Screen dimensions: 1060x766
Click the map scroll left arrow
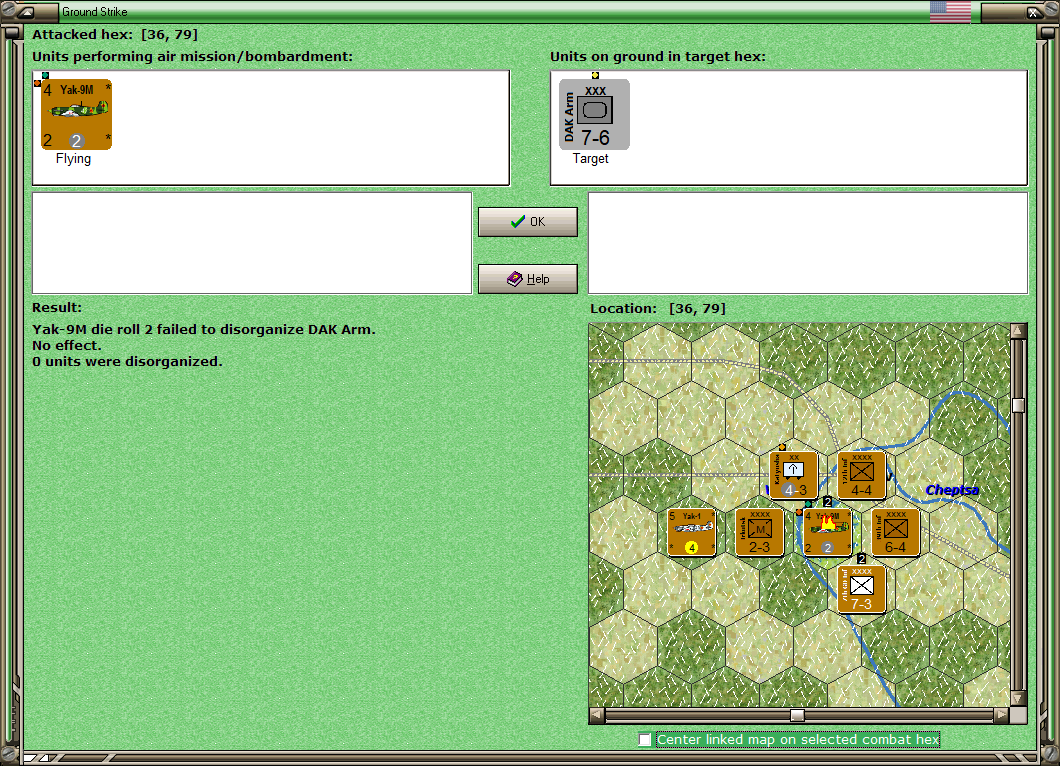[x=597, y=715]
